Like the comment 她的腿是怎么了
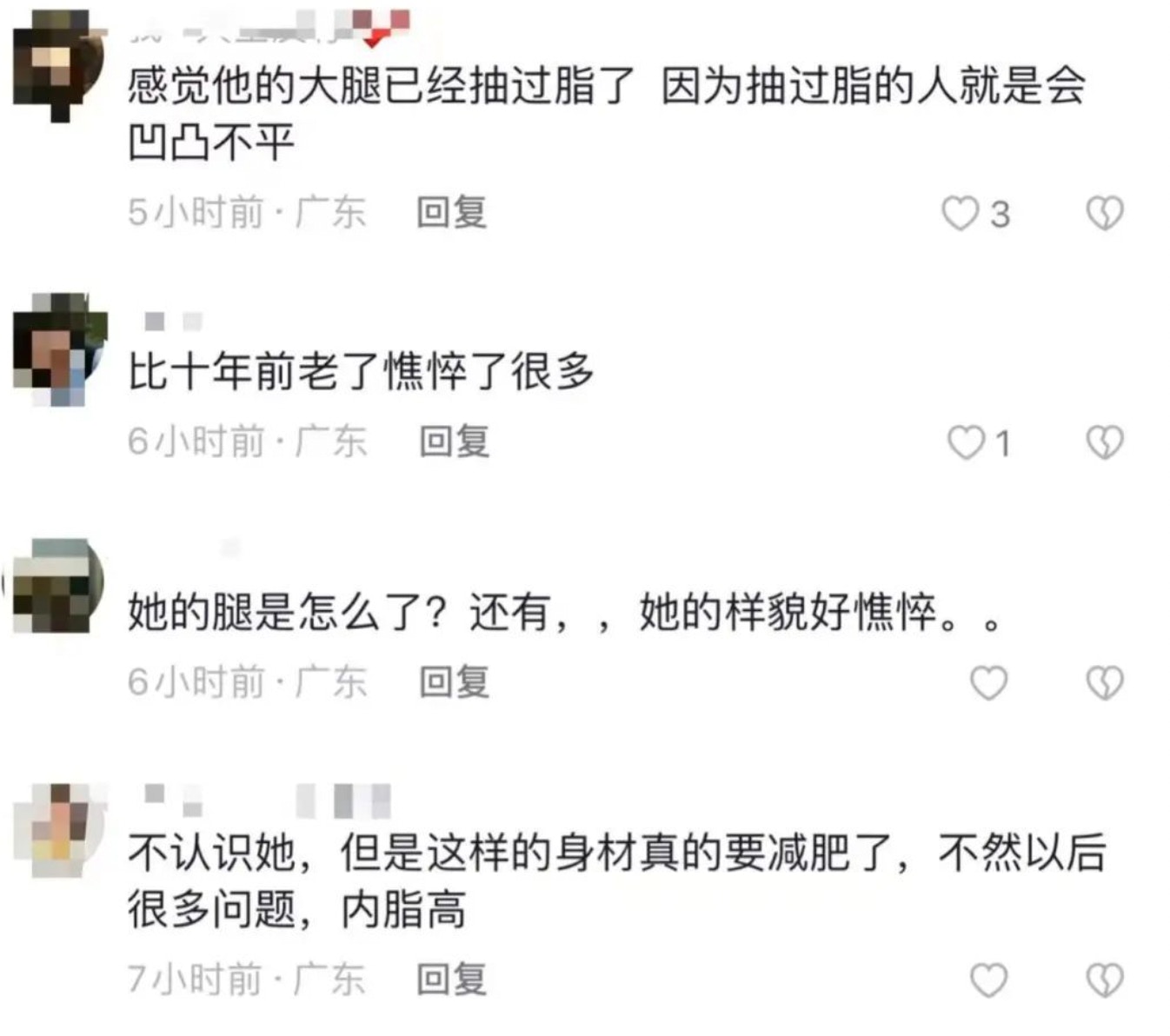The width and height of the screenshot is (1170, 1036). click(x=988, y=682)
